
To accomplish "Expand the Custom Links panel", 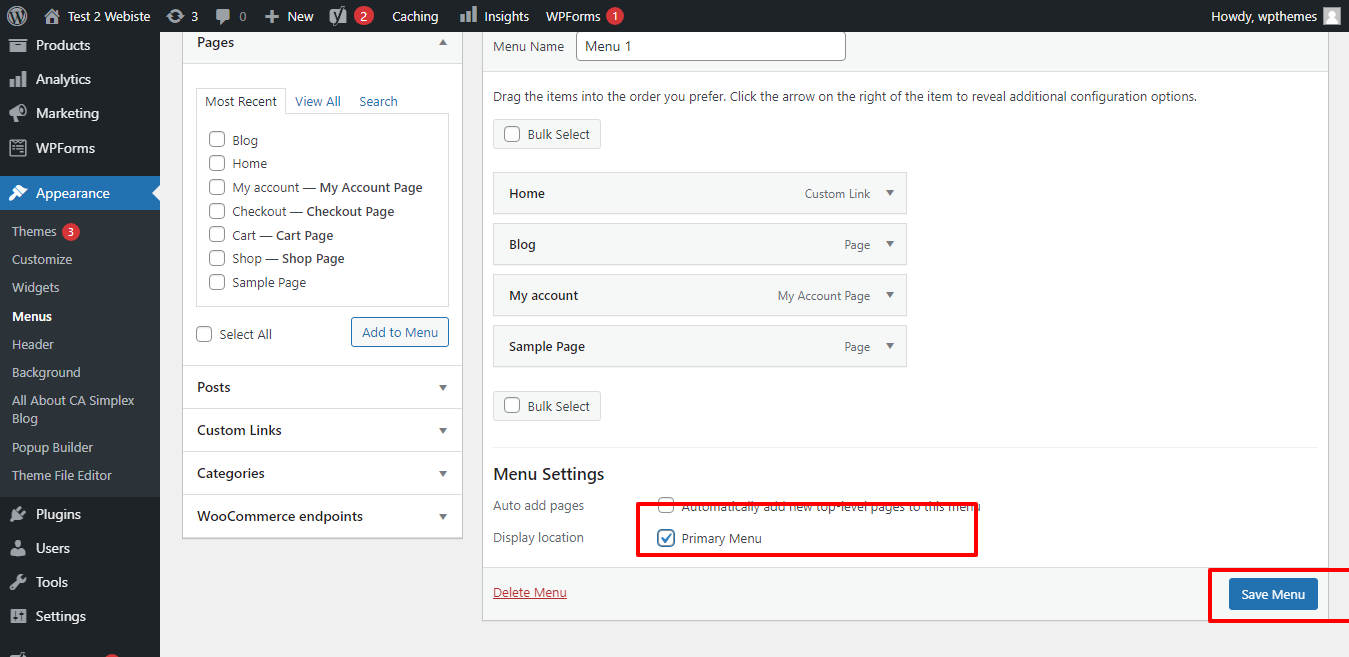I will 322,430.
